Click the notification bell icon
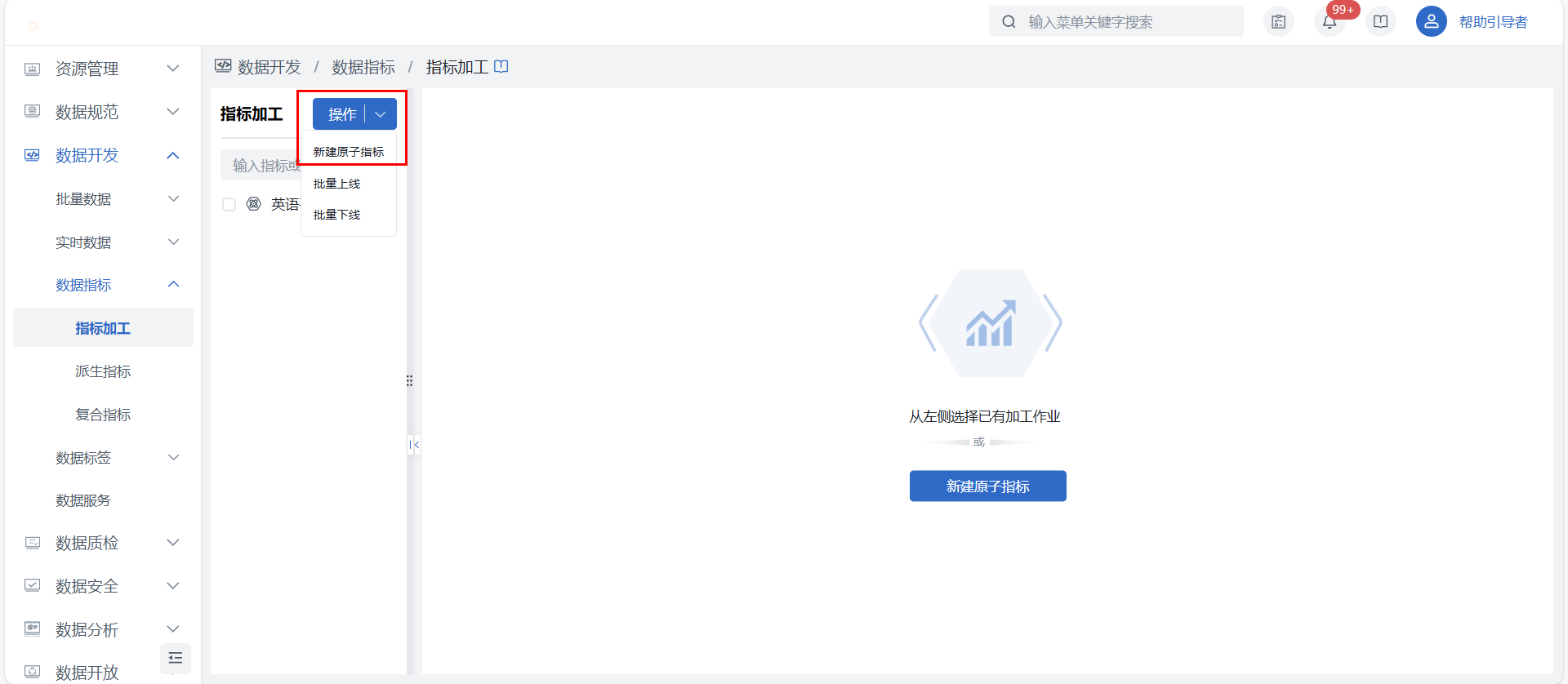This screenshot has height=684, width=1568. coord(1330,22)
